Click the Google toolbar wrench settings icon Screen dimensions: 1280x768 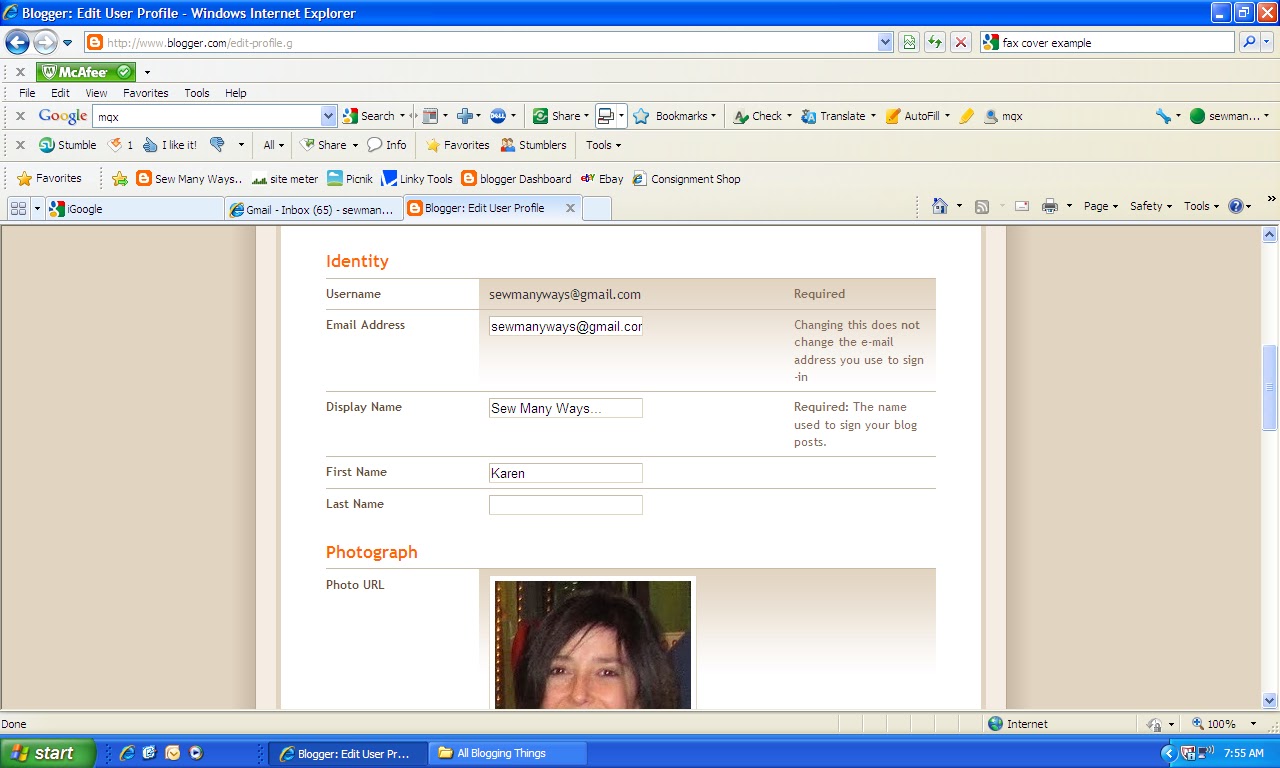click(1163, 116)
